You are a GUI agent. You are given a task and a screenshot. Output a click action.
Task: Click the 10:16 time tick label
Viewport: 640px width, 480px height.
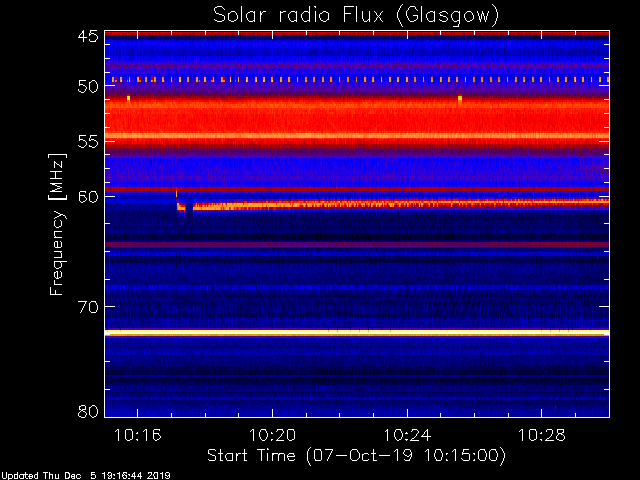point(138,436)
